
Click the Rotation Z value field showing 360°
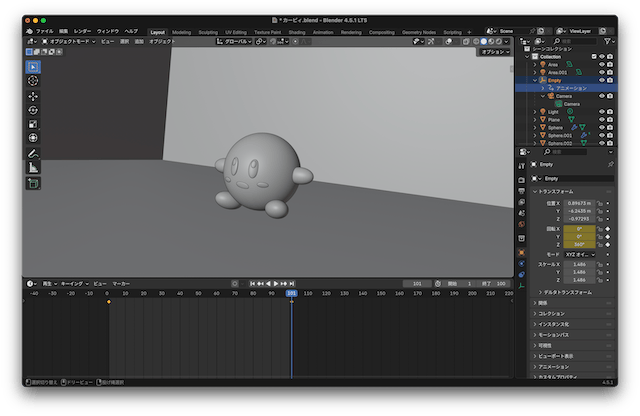click(579, 244)
